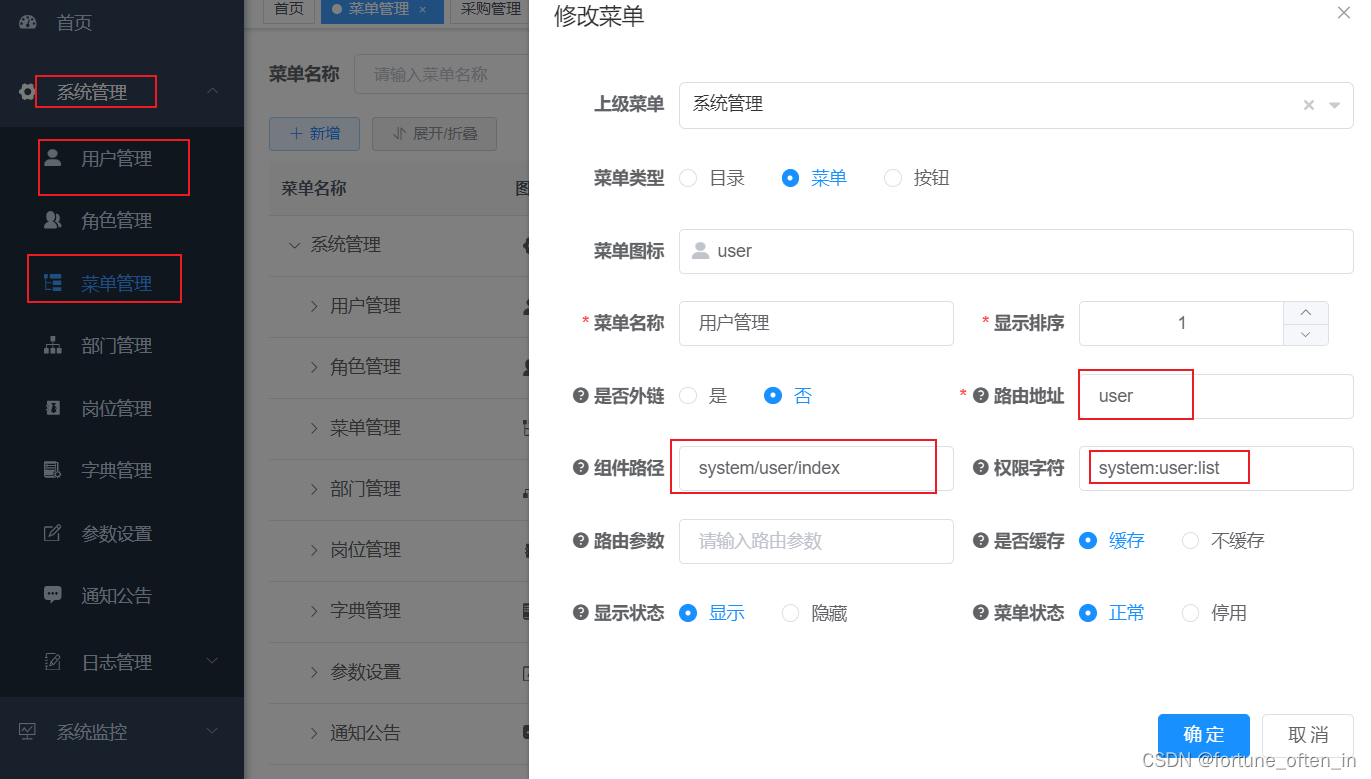Open the 上级菜单 dropdown arrow

[1334, 105]
